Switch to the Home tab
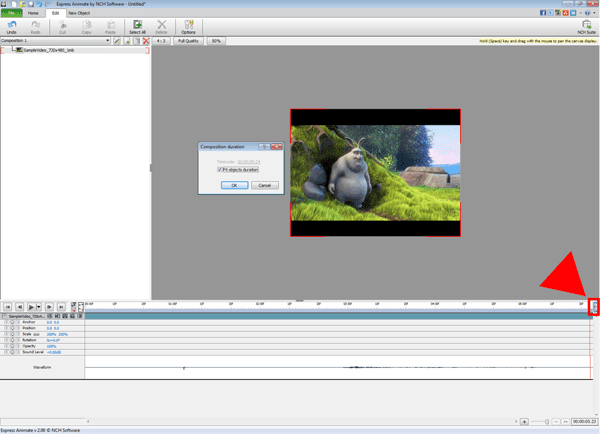Viewport: 600px width, 434px height. pyautogui.click(x=33, y=13)
